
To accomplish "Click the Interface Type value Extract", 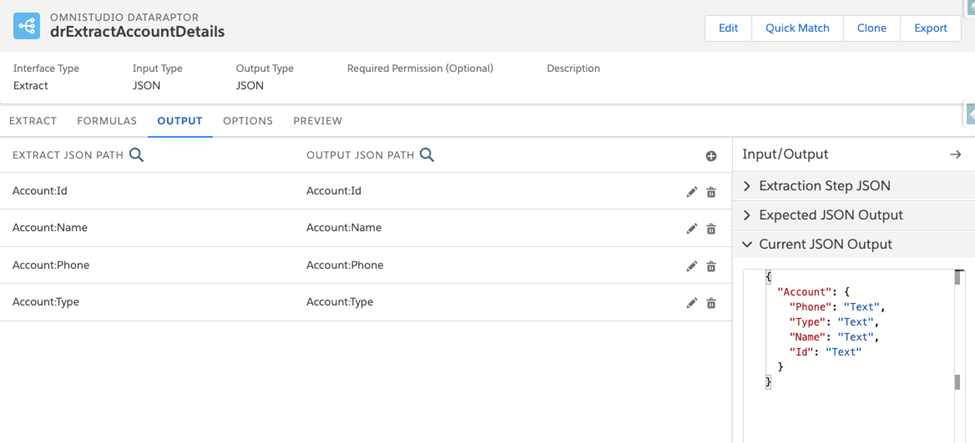I will tap(30, 86).
